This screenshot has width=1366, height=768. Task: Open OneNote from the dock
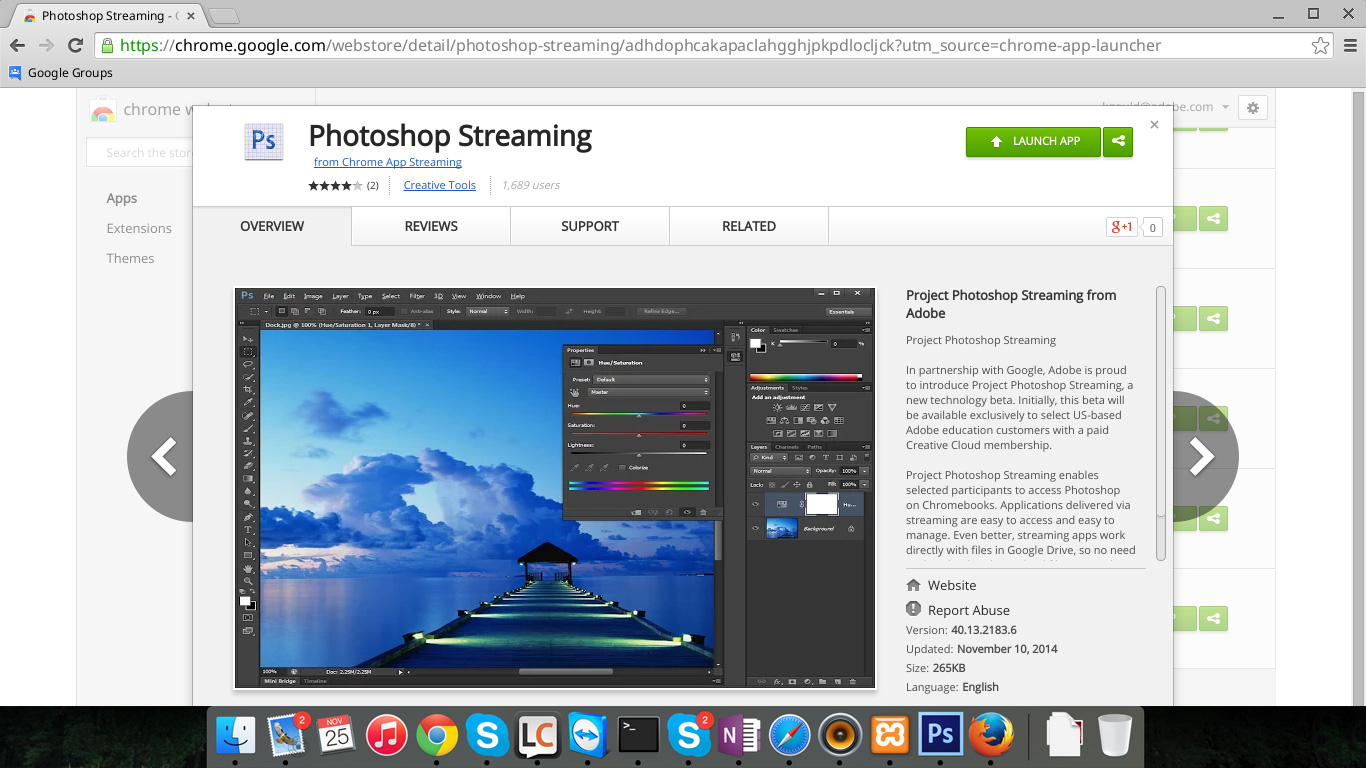(x=740, y=735)
